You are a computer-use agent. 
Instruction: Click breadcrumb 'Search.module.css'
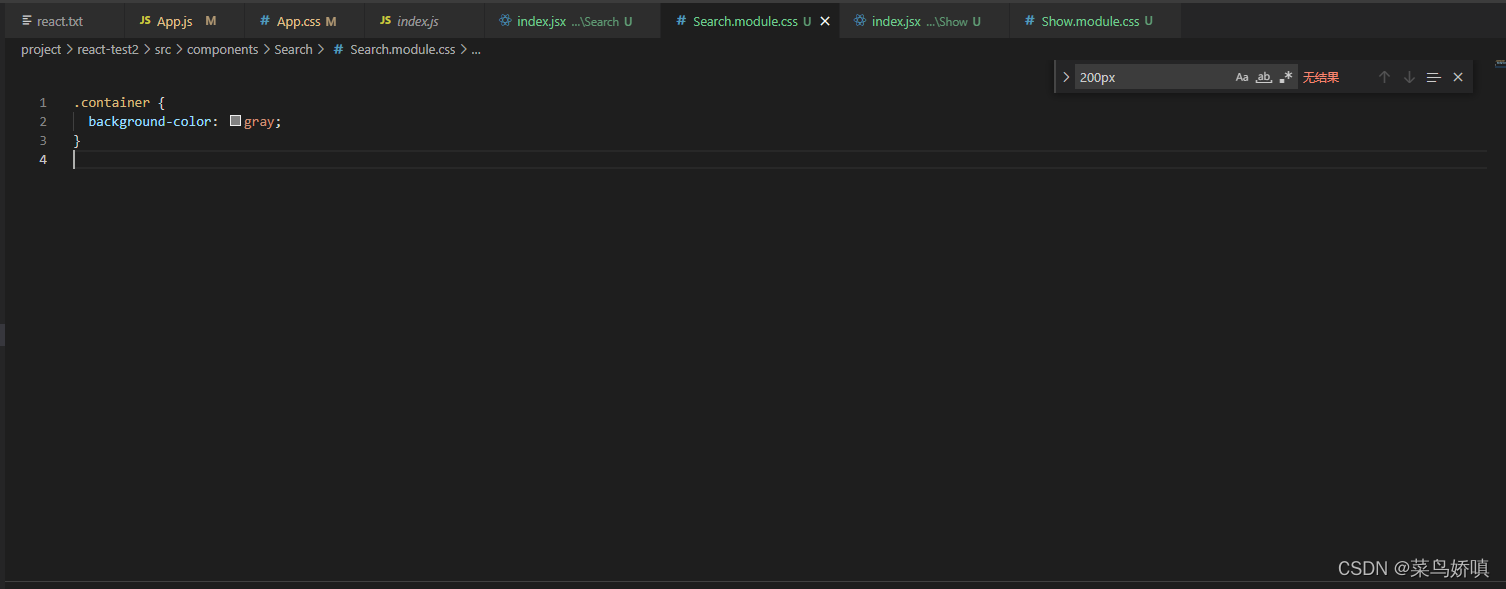[402, 49]
